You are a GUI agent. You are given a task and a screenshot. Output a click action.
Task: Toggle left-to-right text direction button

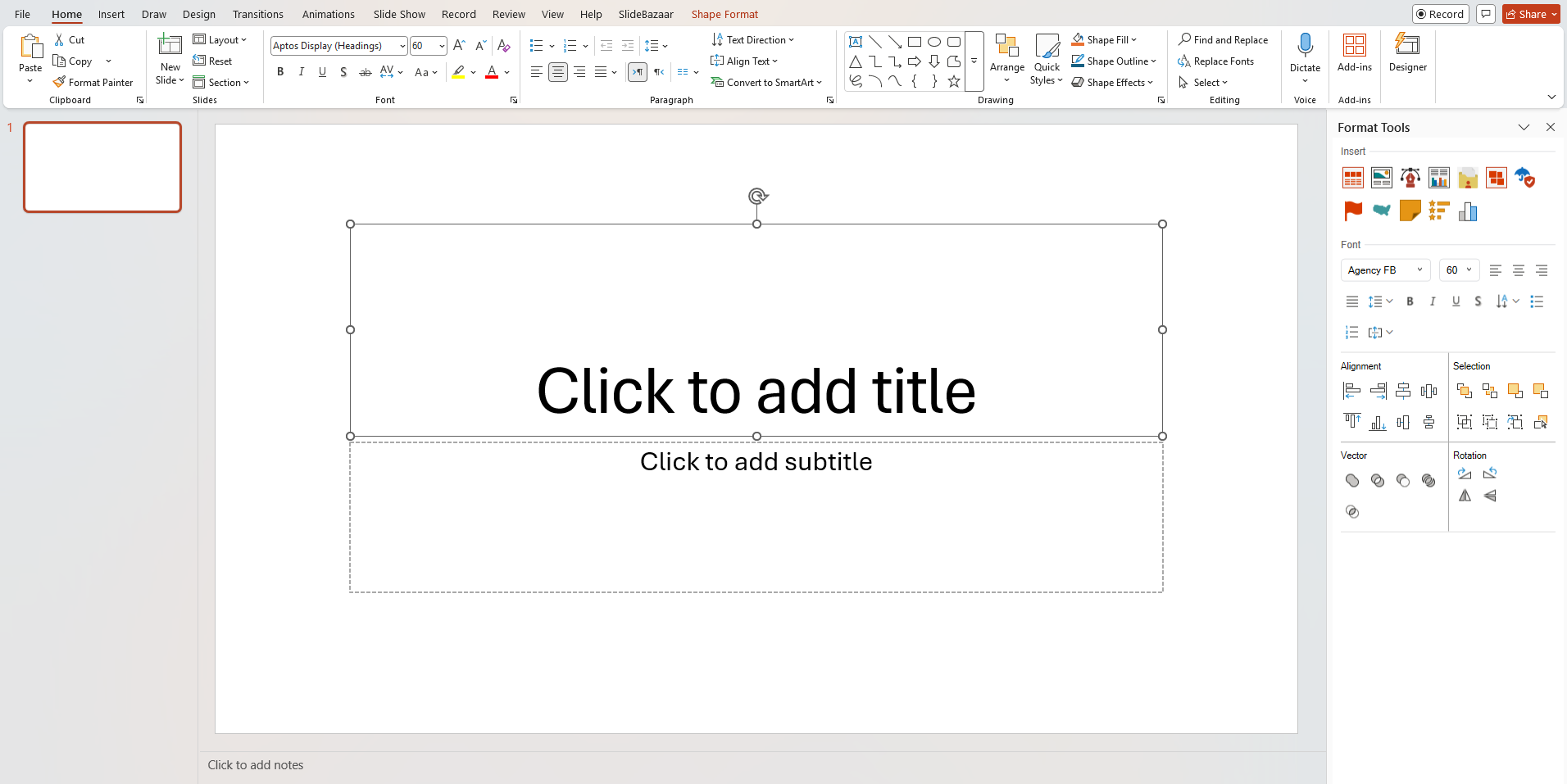click(638, 72)
